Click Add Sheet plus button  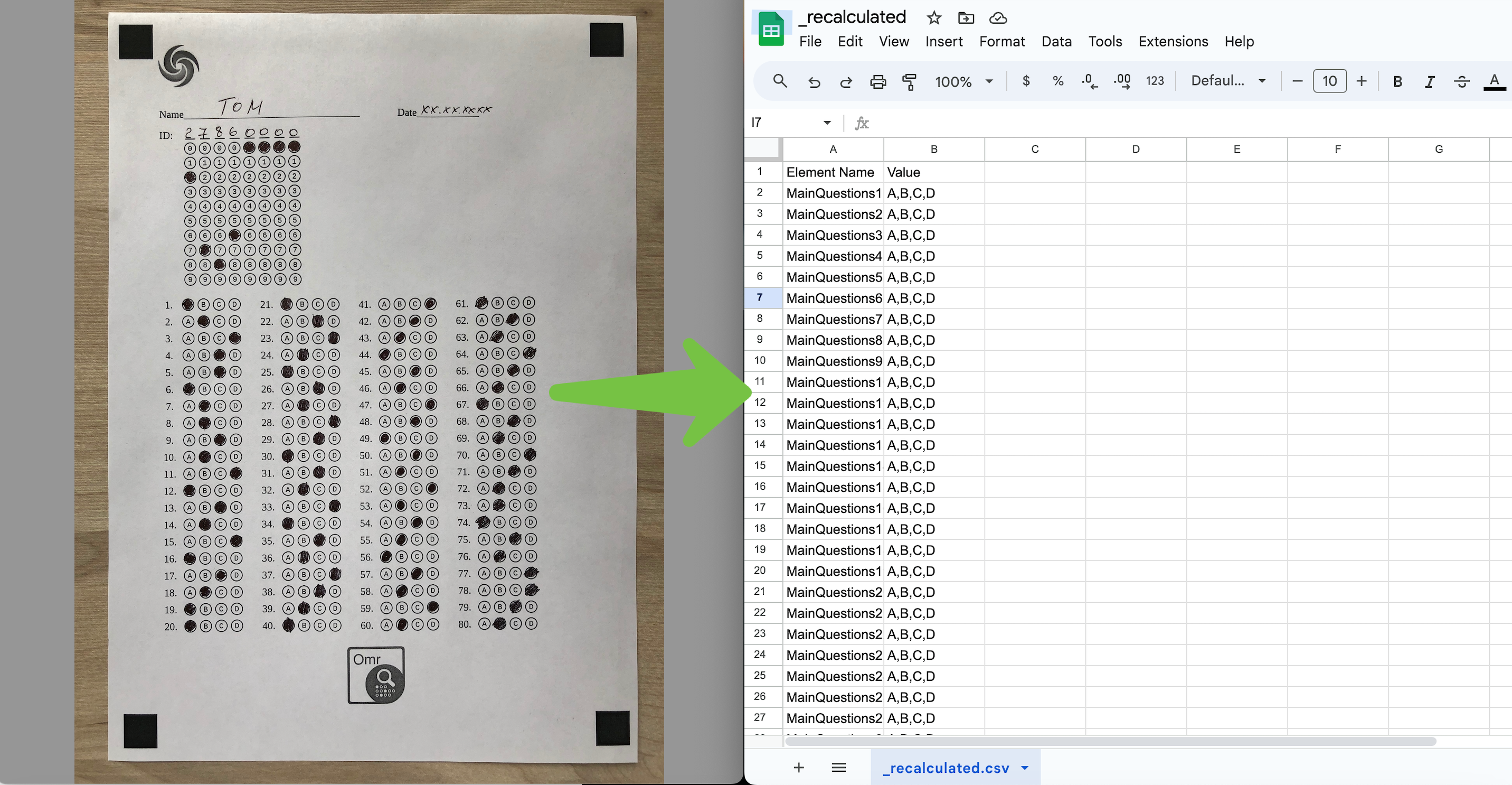click(799, 768)
